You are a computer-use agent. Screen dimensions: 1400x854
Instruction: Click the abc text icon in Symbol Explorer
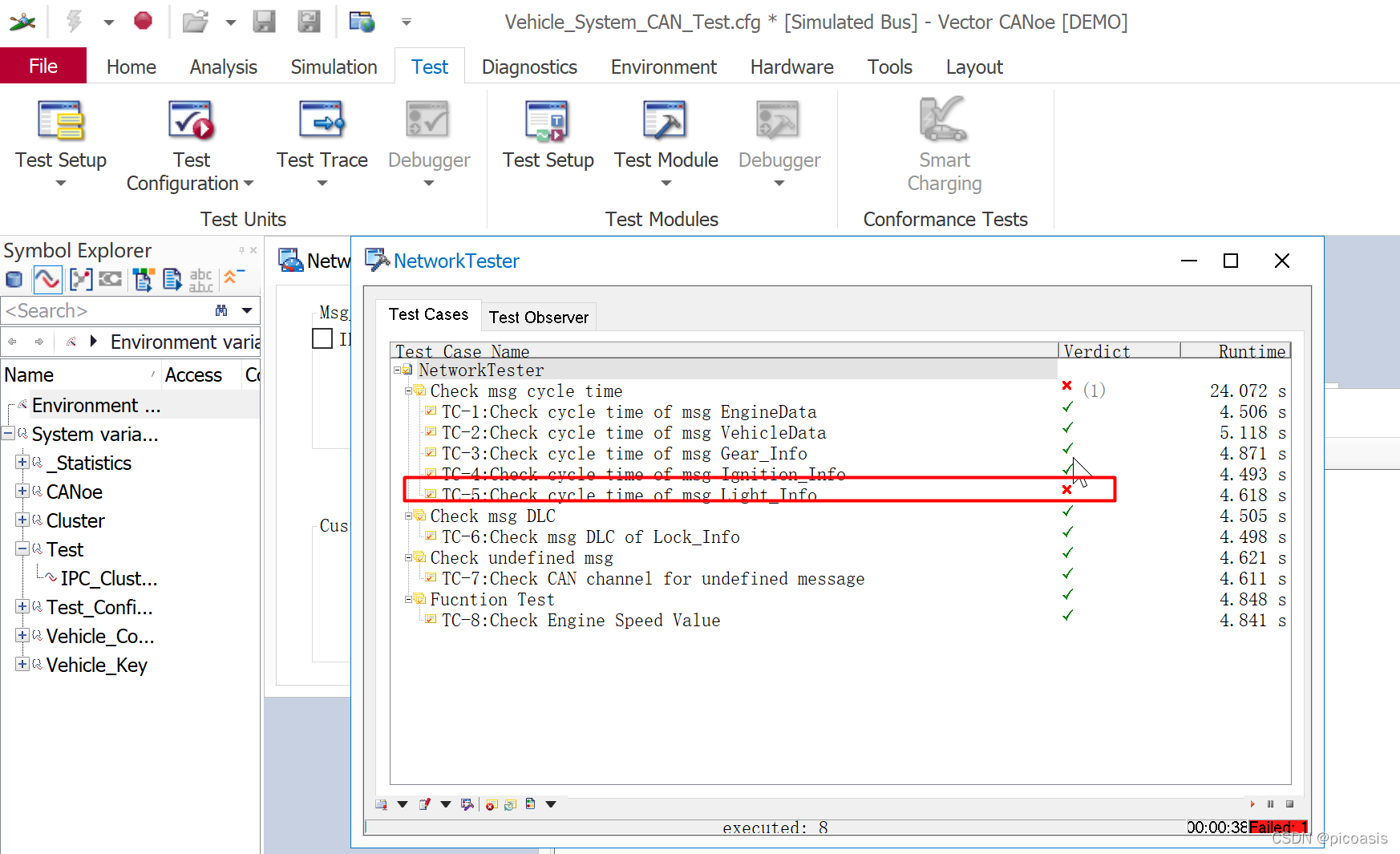click(x=201, y=280)
